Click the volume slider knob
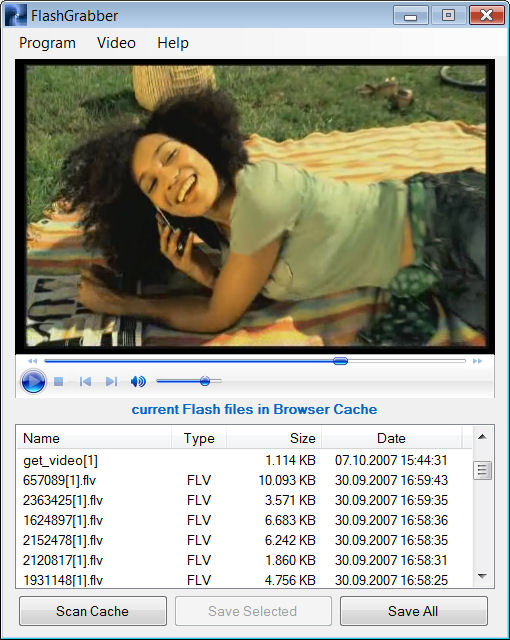The height and width of the screenshot is (640, 510). pyautogui.click(x=205, y=381)
